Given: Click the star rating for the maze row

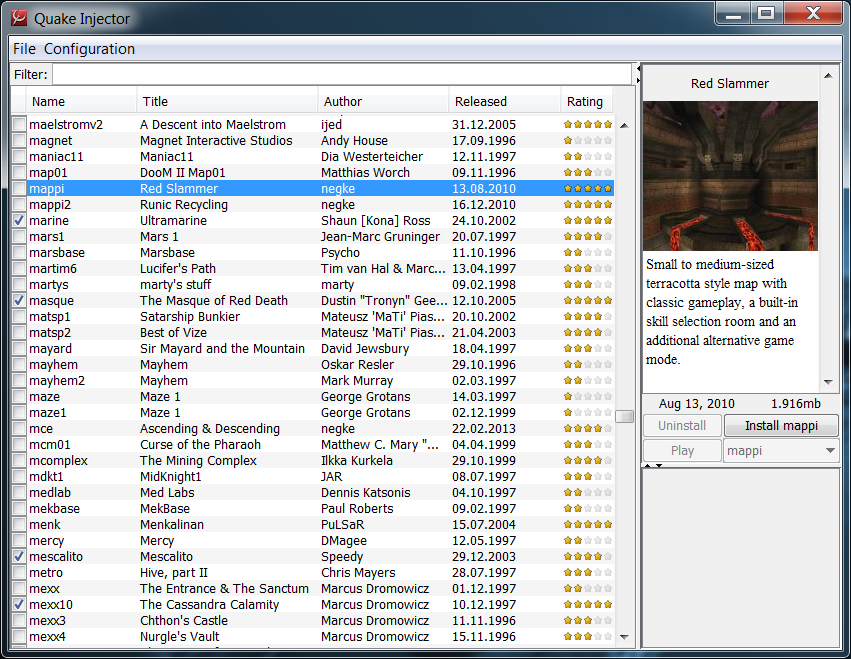Looking at the screenshot, I should click(x=588, y=396).
